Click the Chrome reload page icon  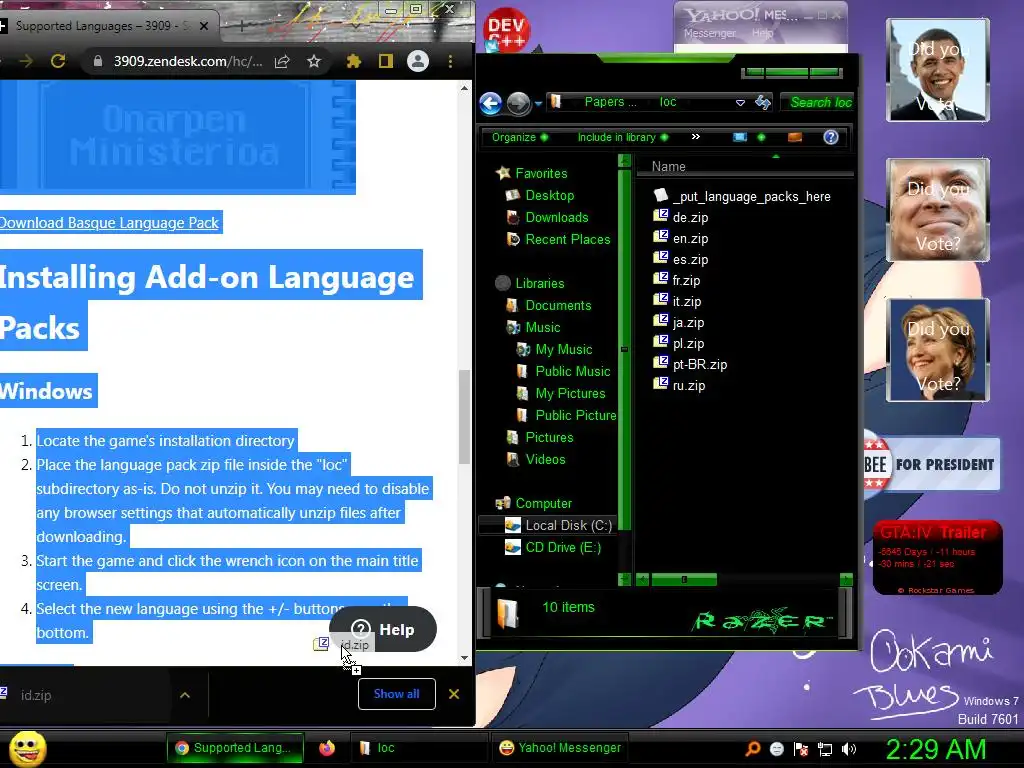(58, 61)
